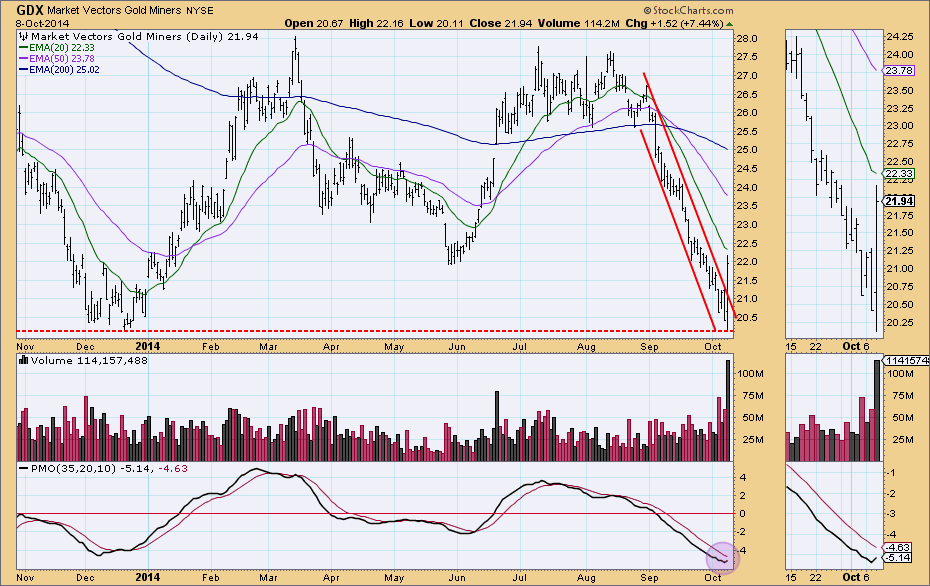Screen dimensions: 930x586
Task: Click the High 22.16 value
Action: click(376, 24)
